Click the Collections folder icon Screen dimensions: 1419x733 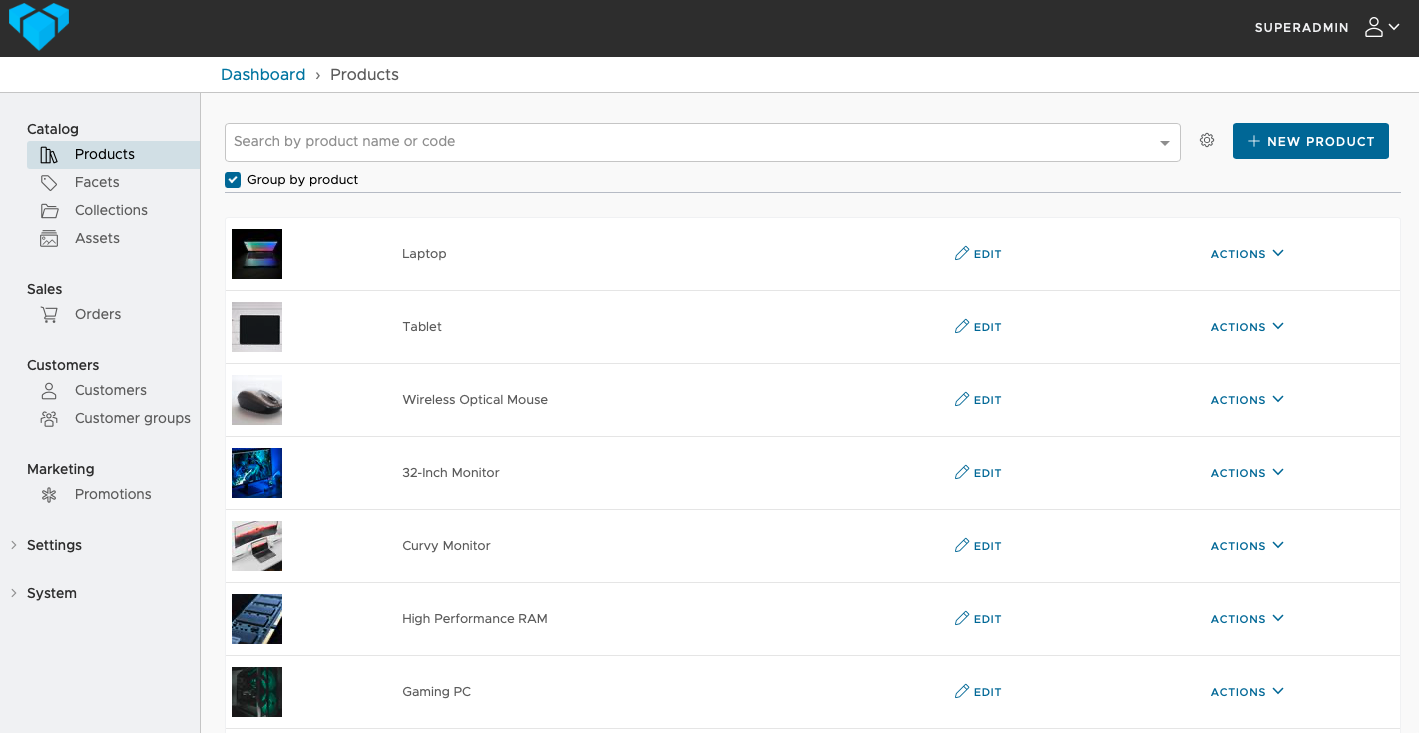pos(49,210)
